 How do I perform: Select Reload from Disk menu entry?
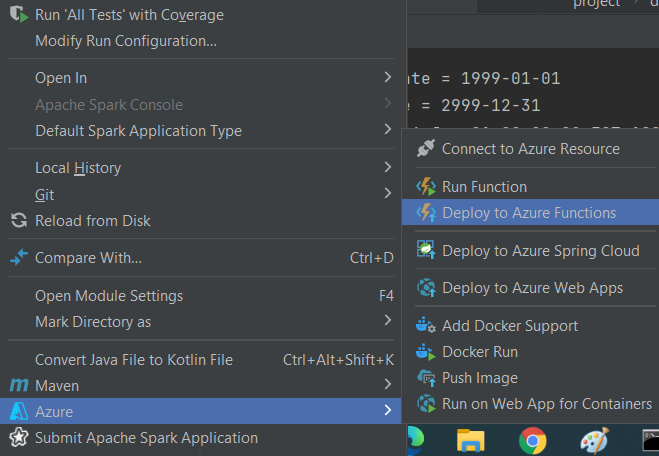(201, 221)
